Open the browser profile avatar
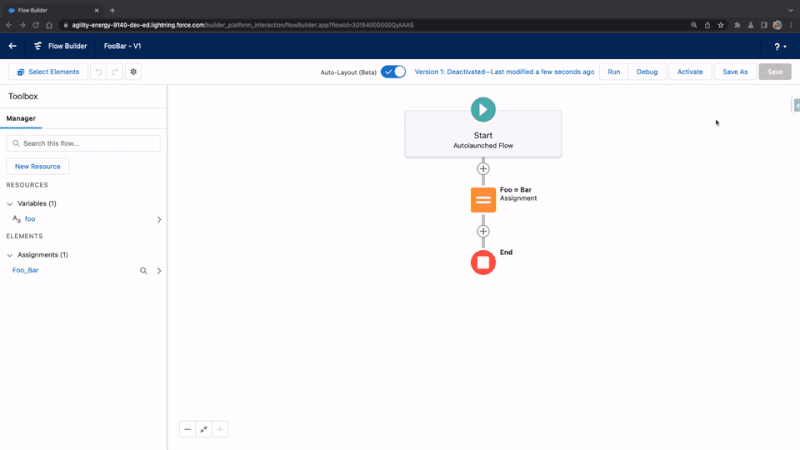The image size is (800, 450). (x=778, y=25)
